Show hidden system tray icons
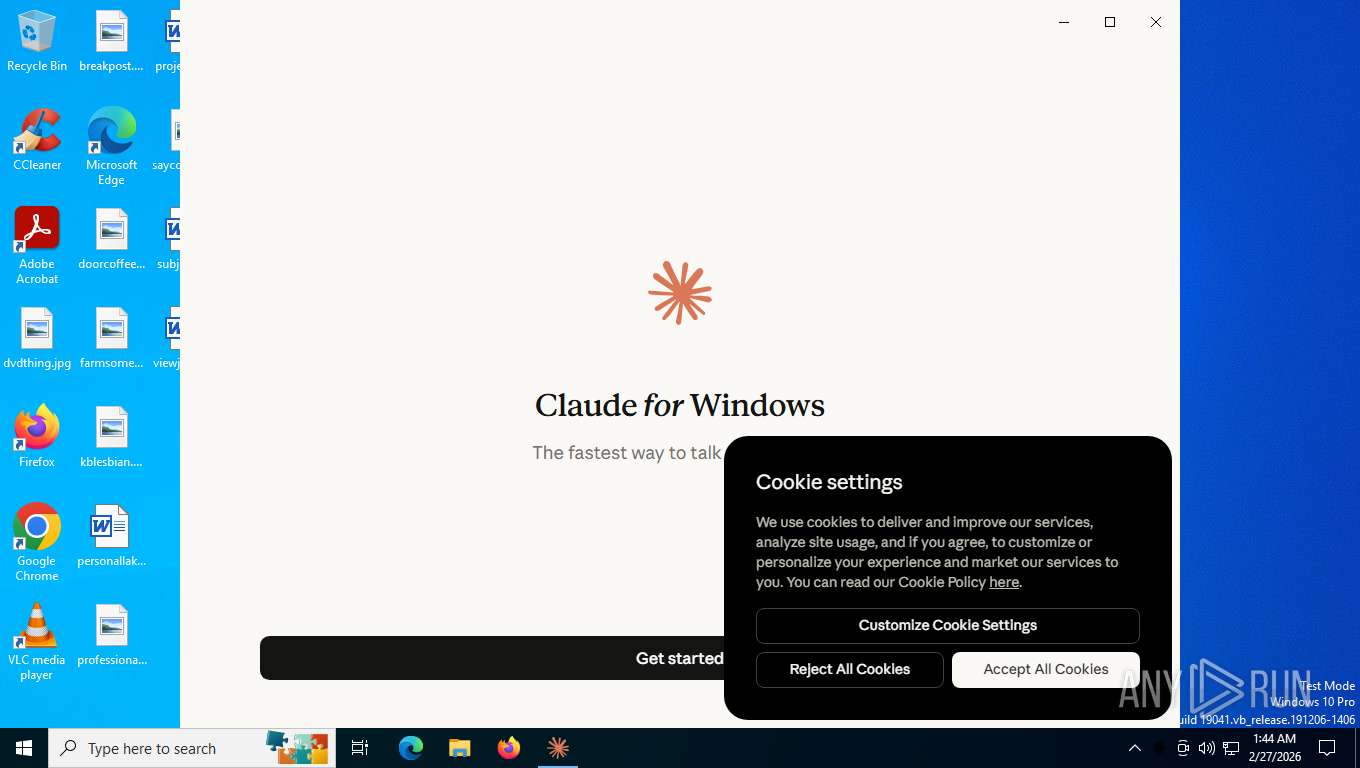Viewport: 1360px width, 768px height. coord(1134,748)
